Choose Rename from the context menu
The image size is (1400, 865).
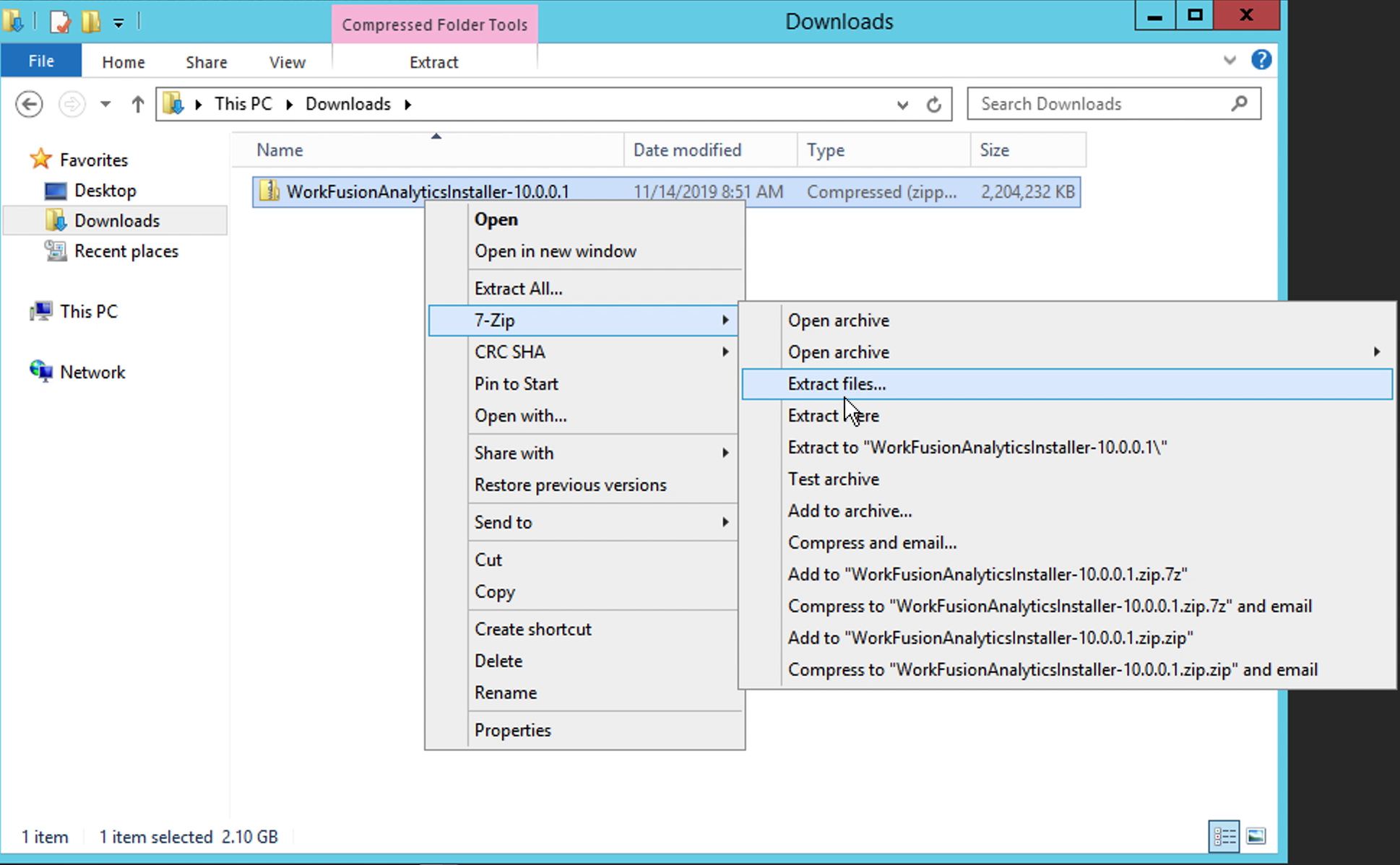[585, 693]
